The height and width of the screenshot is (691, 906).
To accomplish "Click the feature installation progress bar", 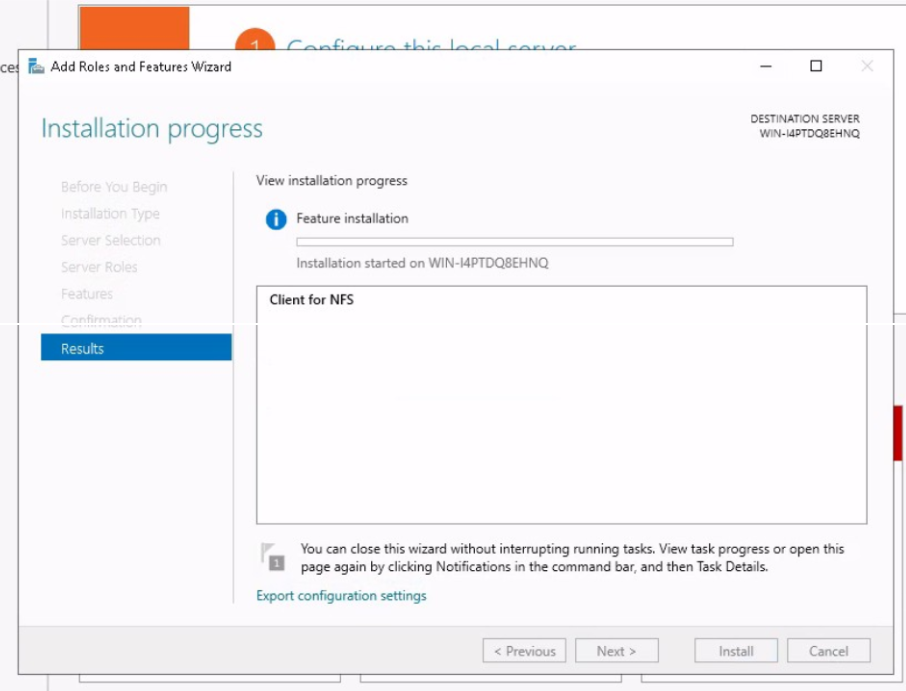I will tap(514, 242).
